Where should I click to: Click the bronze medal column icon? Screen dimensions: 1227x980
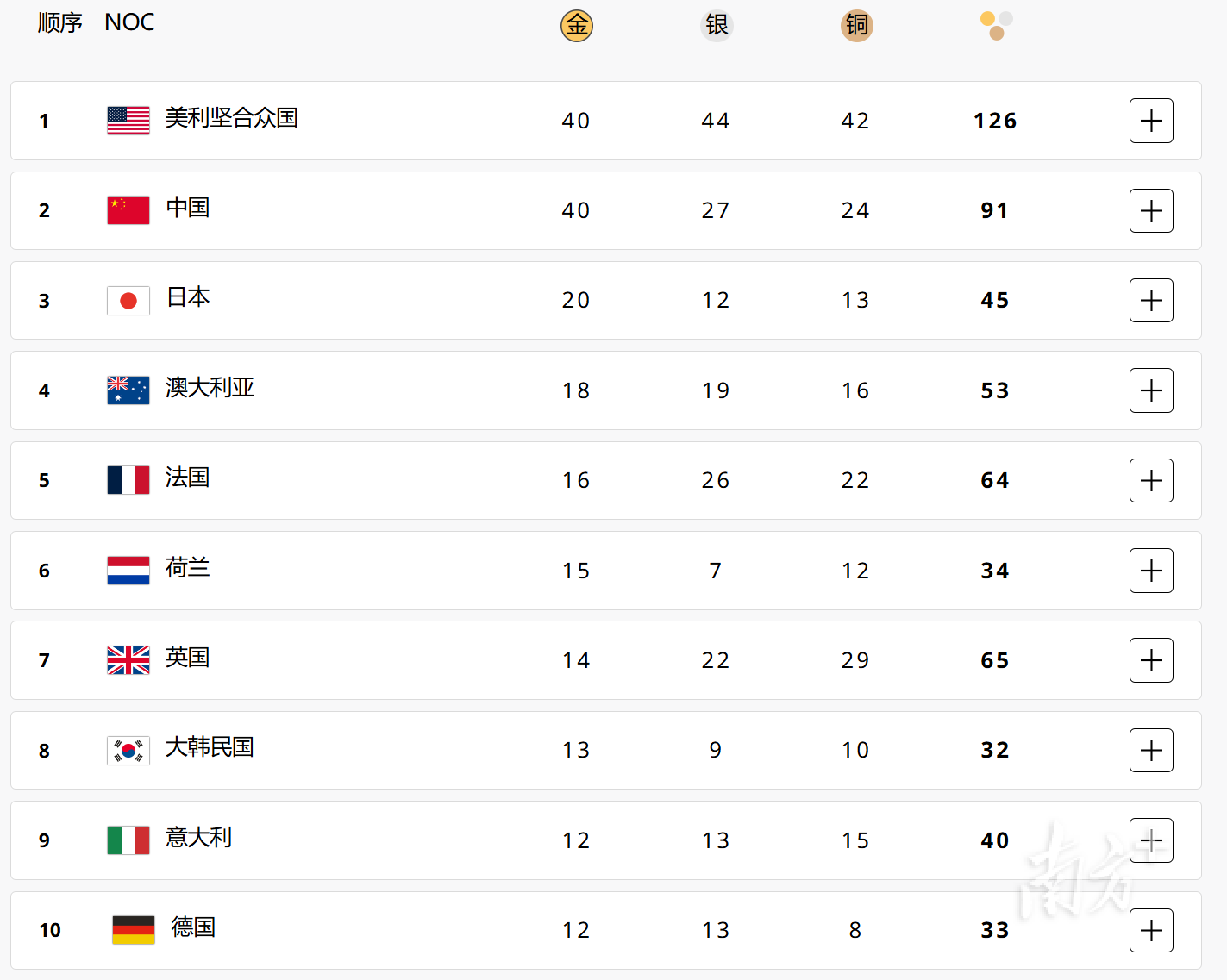856,25
